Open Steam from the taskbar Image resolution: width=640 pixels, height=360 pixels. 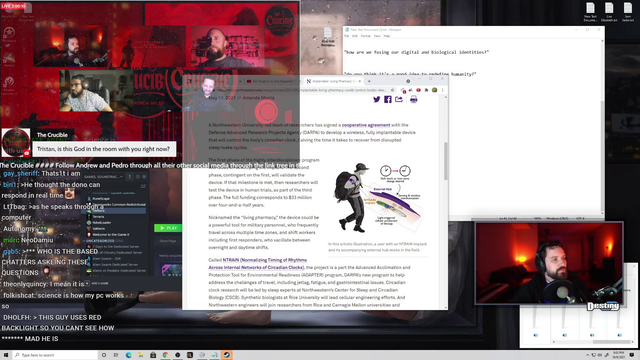pos(227,355)
